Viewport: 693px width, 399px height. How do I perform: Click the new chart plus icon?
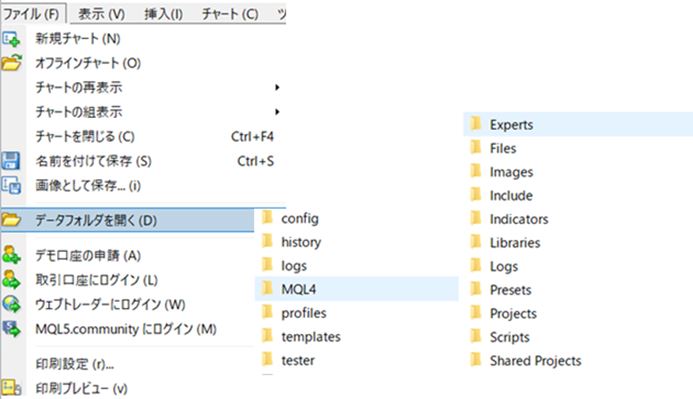(11, 39)
